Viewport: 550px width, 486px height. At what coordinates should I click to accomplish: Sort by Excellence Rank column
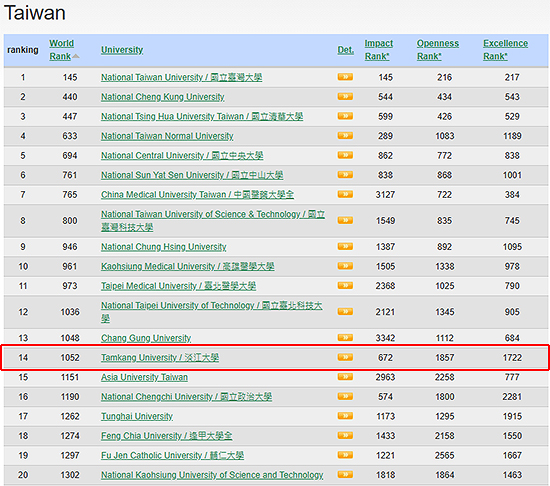[x=505, y=50]
